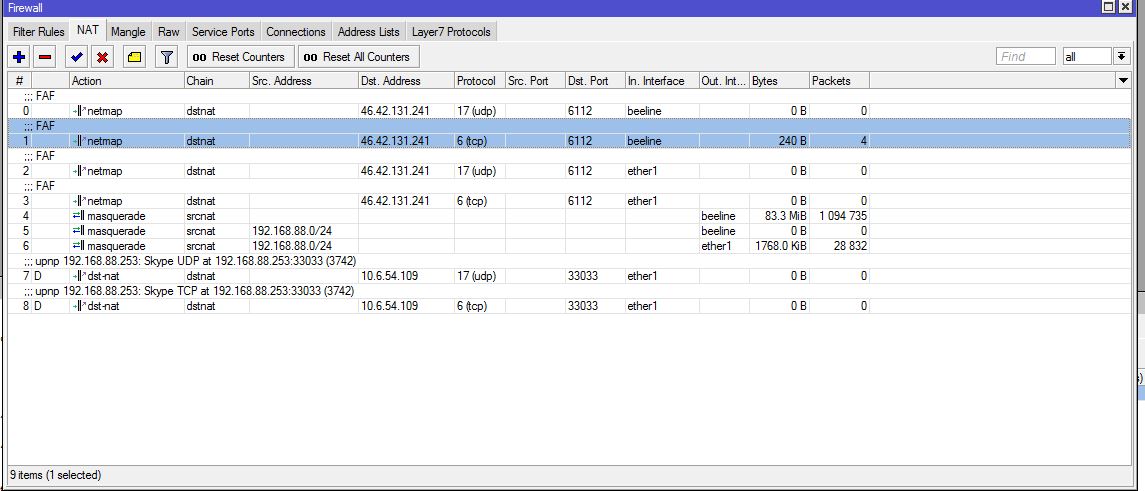1145x491 pixels.
Task: Select the NAT tab
Action: (88, 31)
